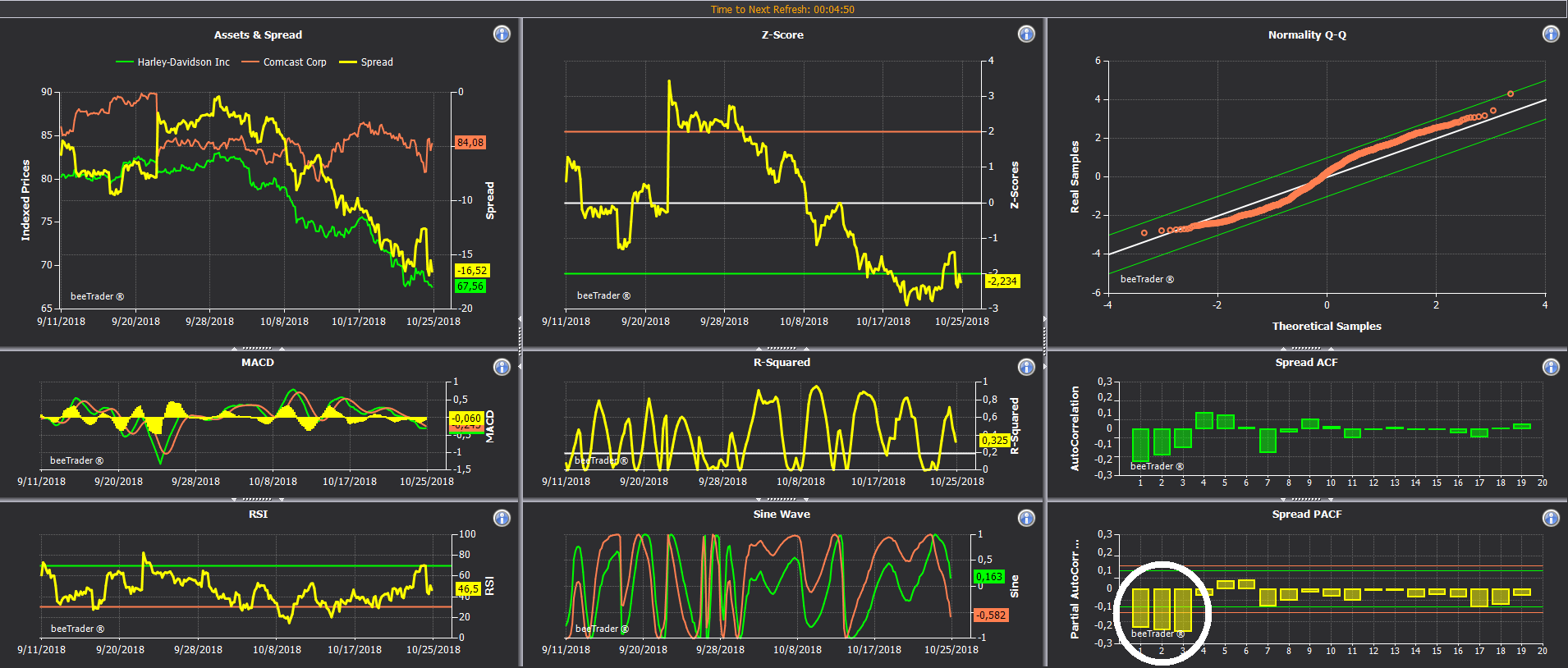
Task: Click the yellow 46,5 RSI value marker
Action: pos(468,589)
